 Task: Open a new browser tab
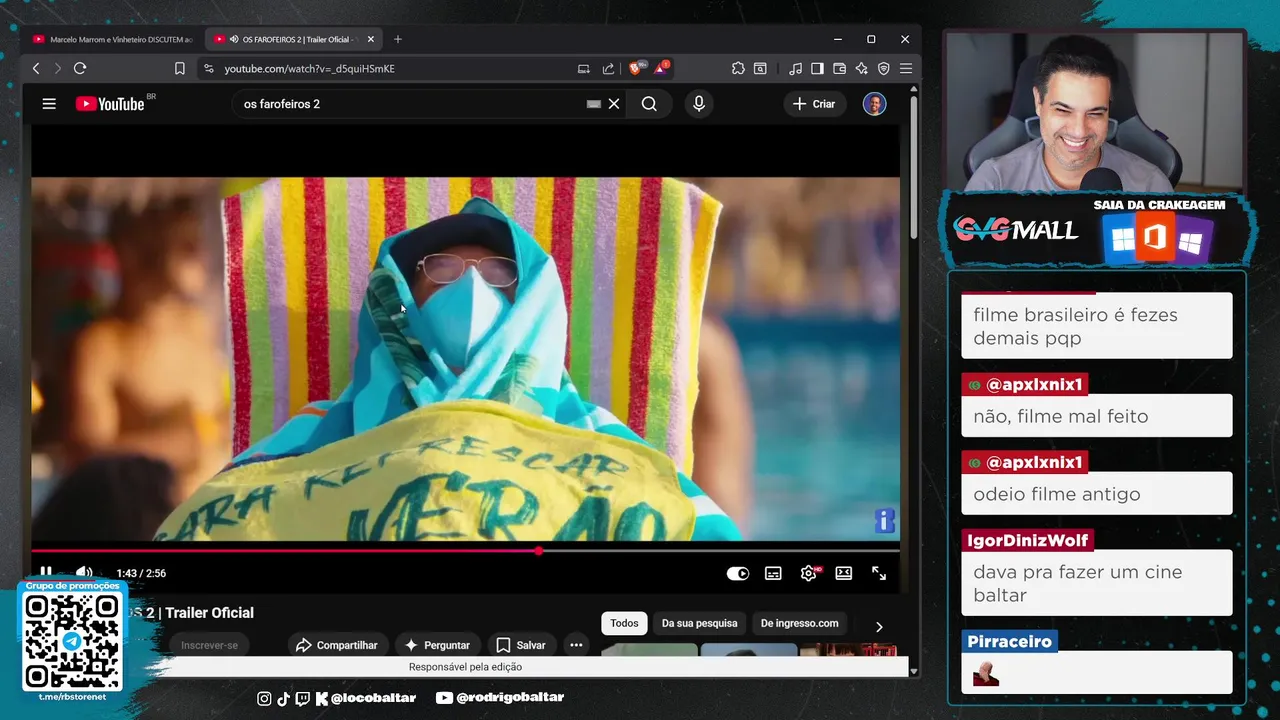point(398,39)
